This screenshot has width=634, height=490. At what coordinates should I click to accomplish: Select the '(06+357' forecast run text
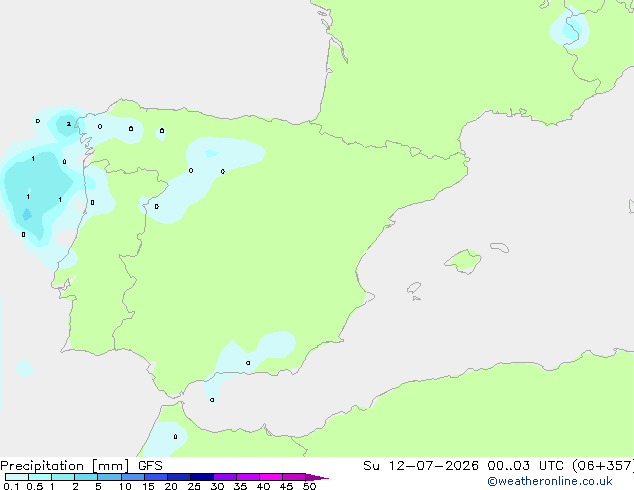pyautogui.click(x=603, y=466)
